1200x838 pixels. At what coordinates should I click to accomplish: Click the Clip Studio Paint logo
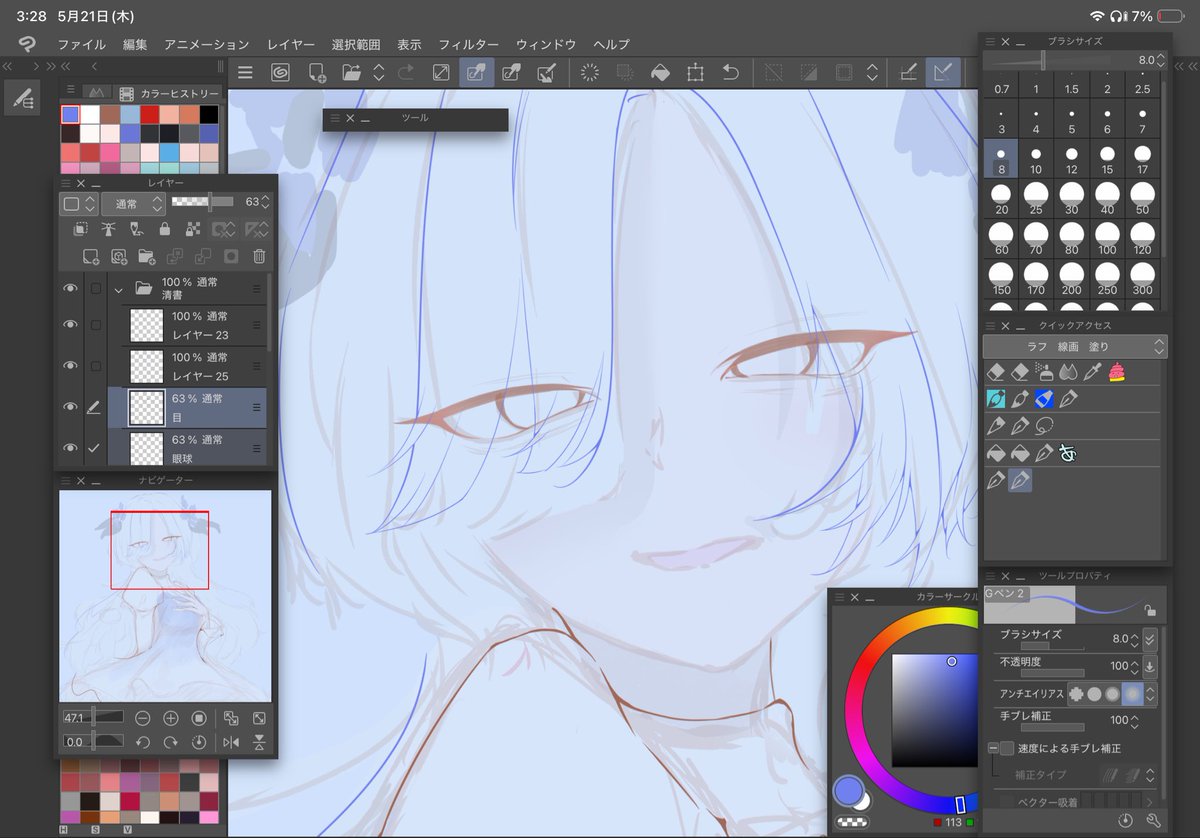coord(27,44)
